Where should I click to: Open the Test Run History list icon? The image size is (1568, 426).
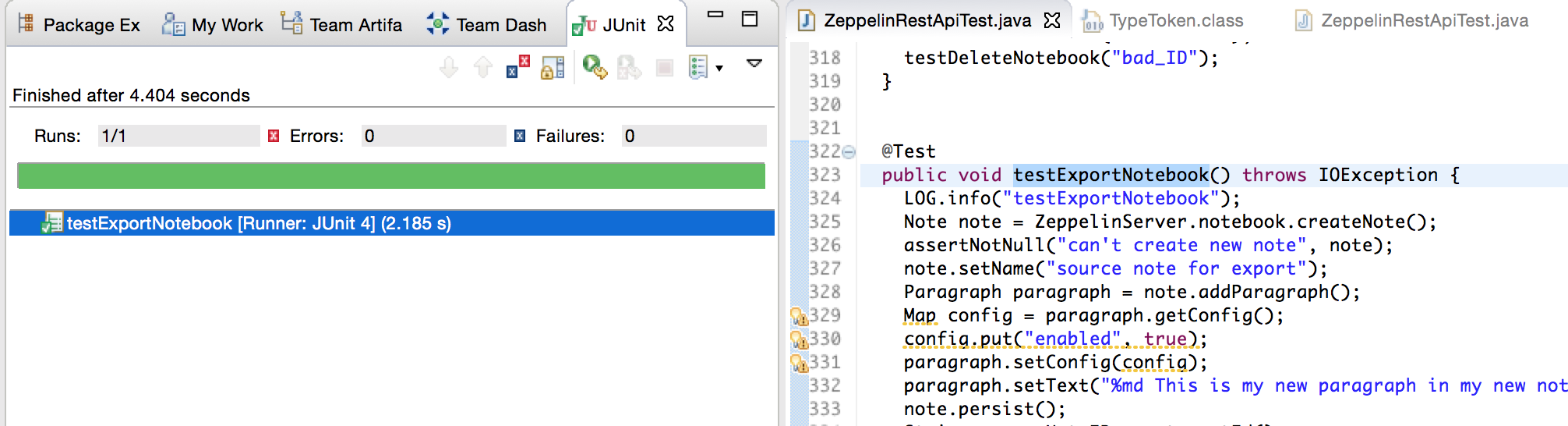698,67
